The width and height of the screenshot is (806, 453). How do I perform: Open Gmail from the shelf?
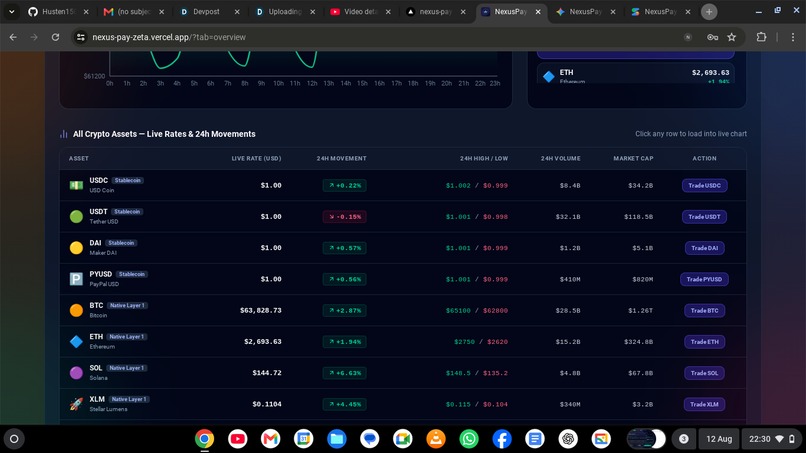pos(270,439)
